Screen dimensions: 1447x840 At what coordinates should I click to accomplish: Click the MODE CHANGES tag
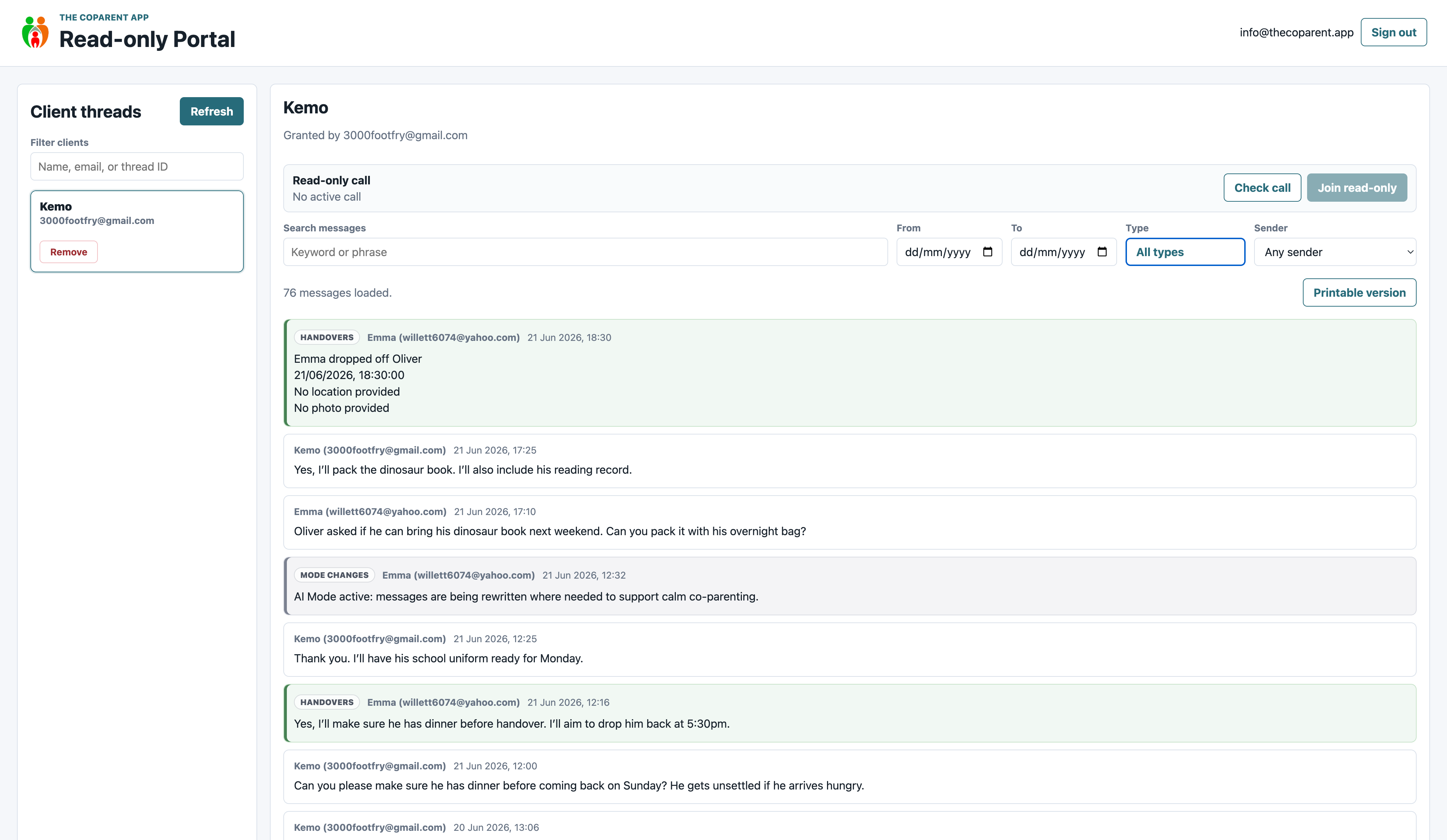point(334,575)
